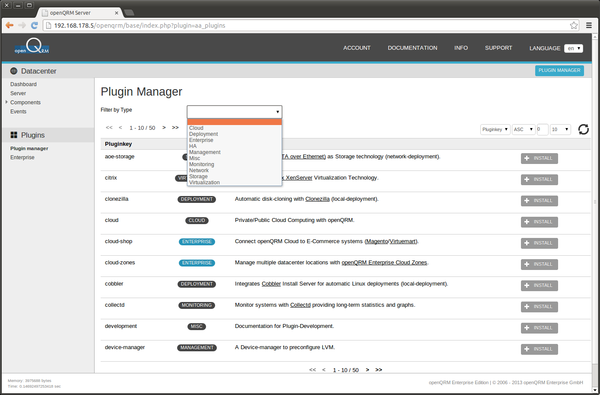Open the rows-per-page dropdown showing 10
Viewport: 600px width, 395px height.
(x=560, y=129)
